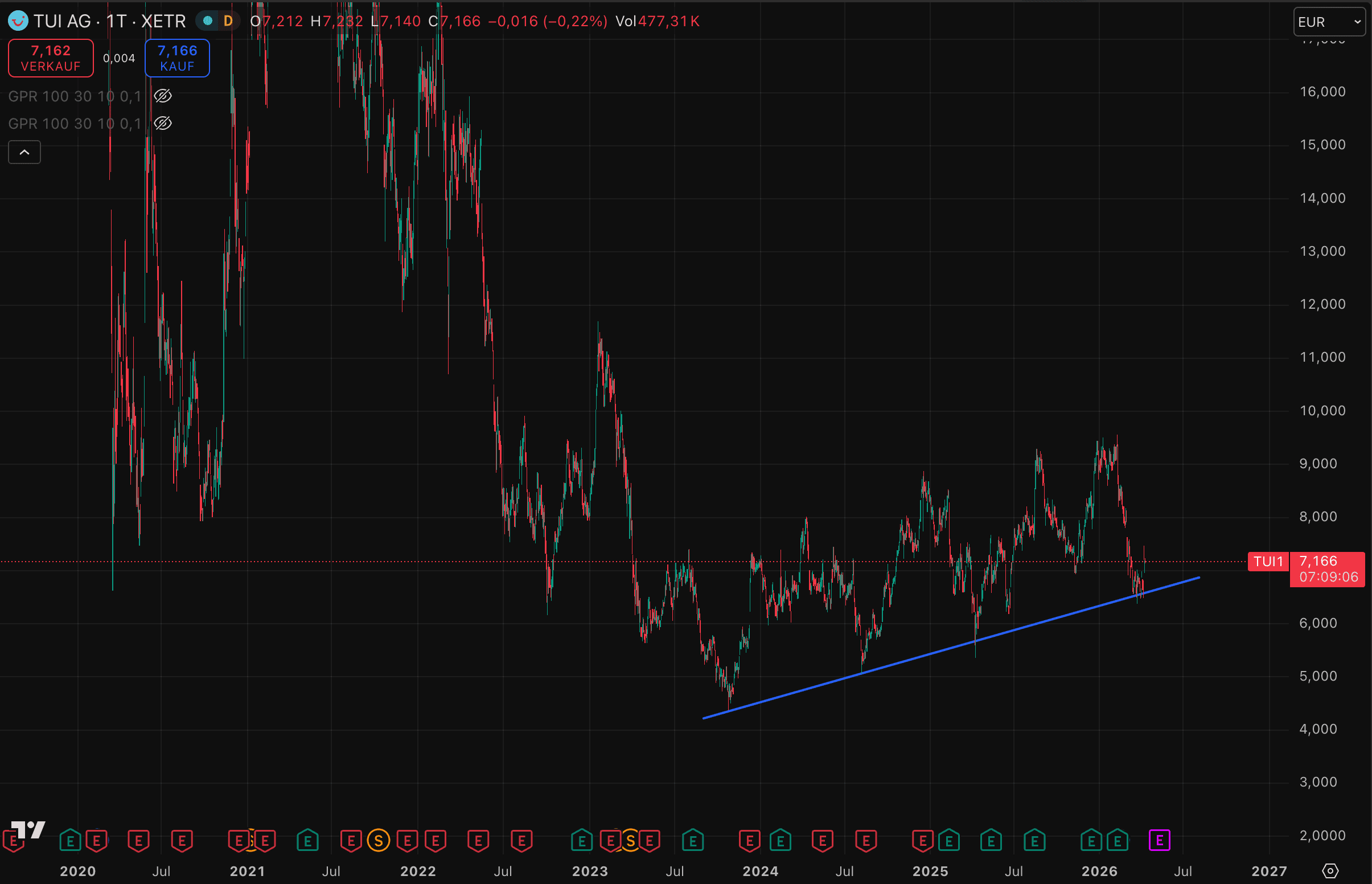Click the 1T interval label
The height and width of the screenshot is (884, 1372).
(117, 21)
